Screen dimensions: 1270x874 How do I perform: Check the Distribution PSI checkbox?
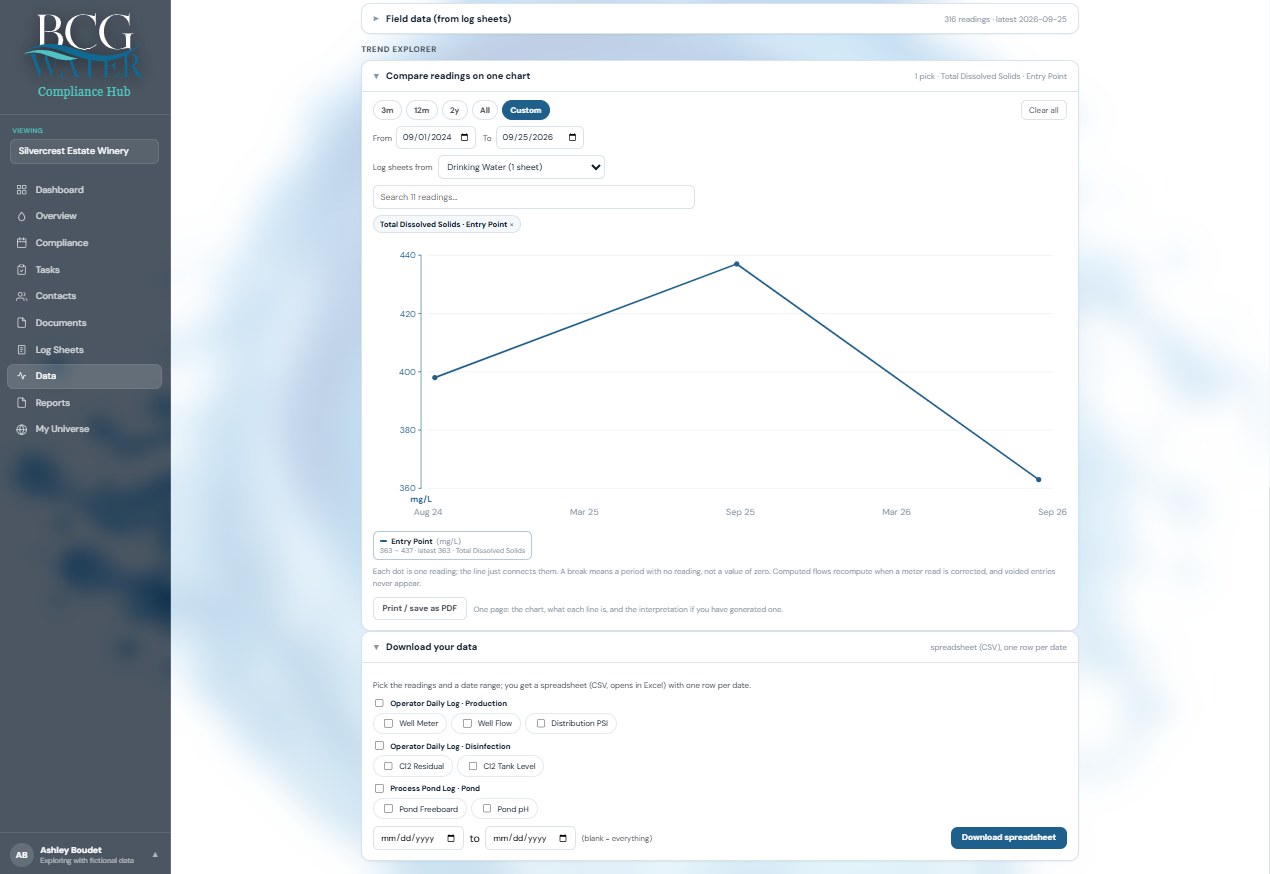tap(540, 723)
